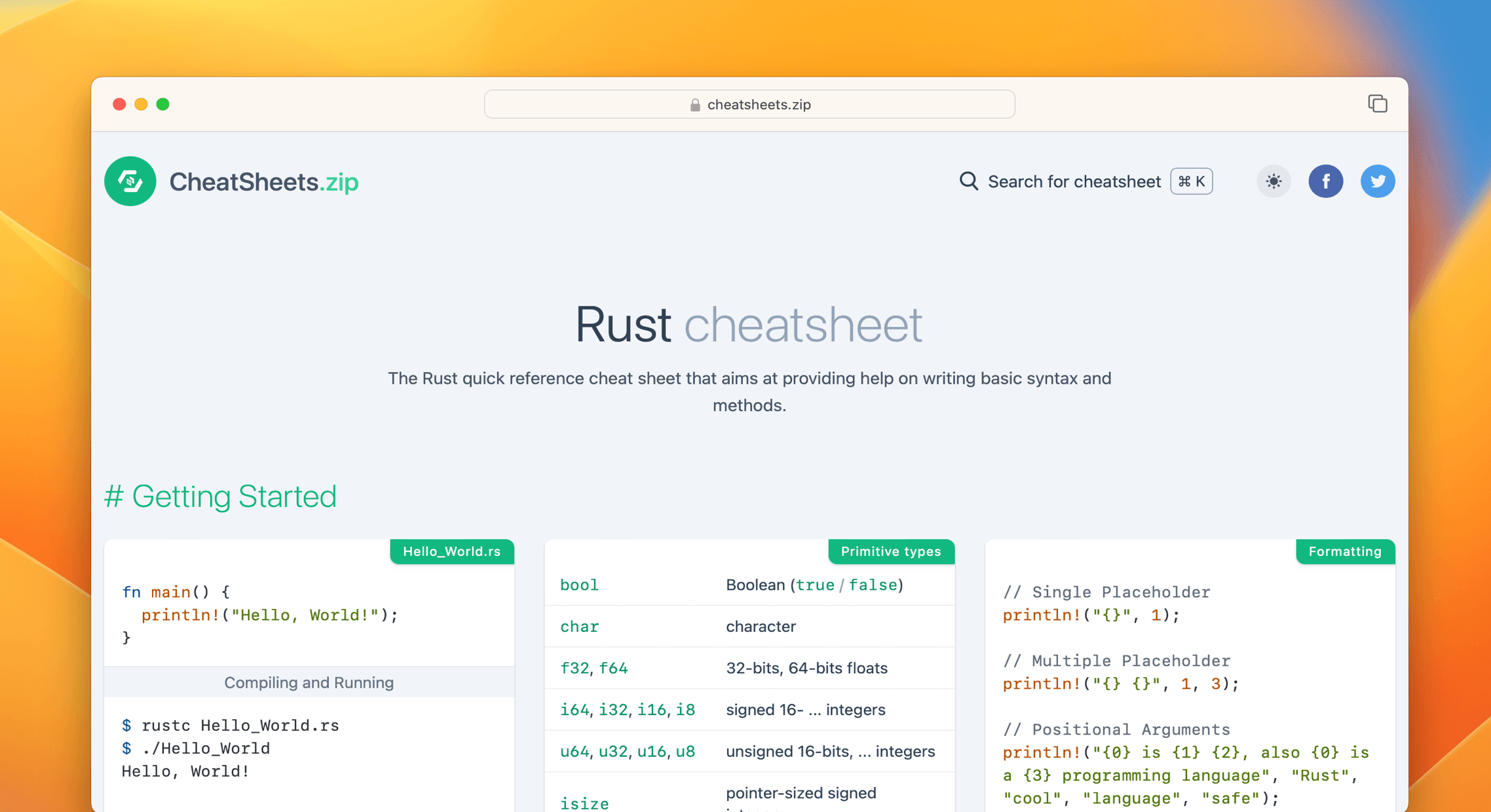Select the Hello_World.rs card label
Viewport: 1491px width, 812px height.
(451, 551)
